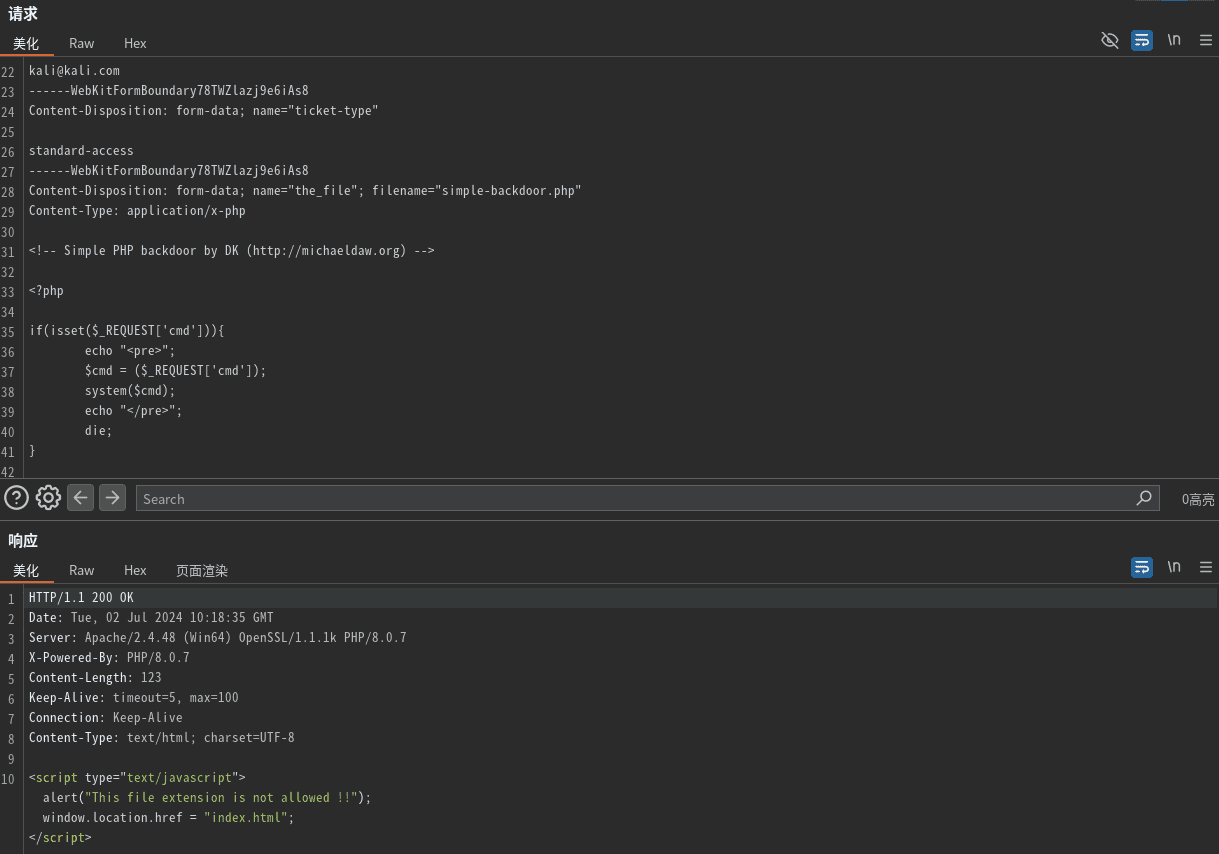
Task: Click the closing </script> line
Action: [60, 838]
